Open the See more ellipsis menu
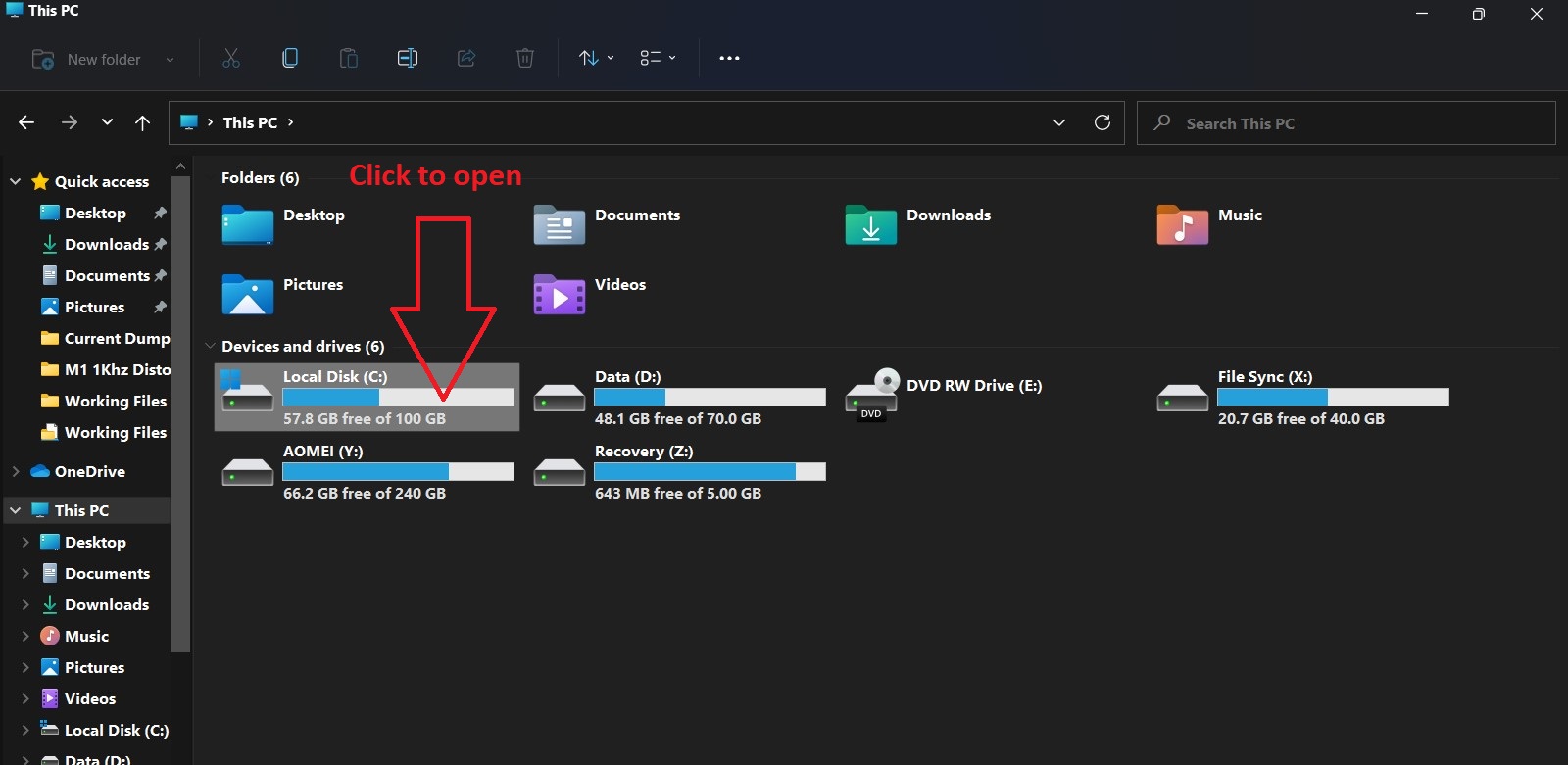1568x765 pixels. [x=729, y=59]
